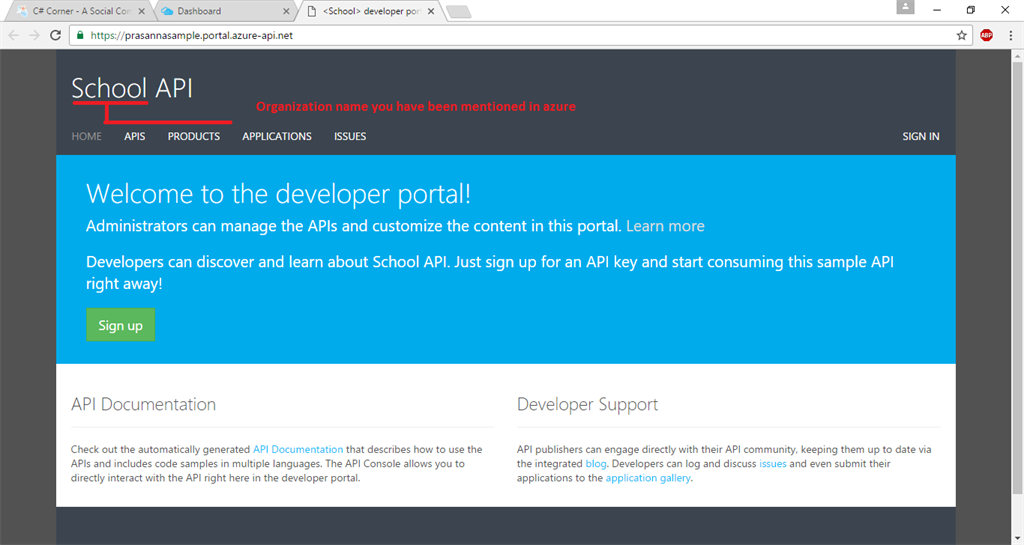The image size is (1024, 545).
Task: Click the Welcome to the developer portal heading
Action: coord(278,194)
